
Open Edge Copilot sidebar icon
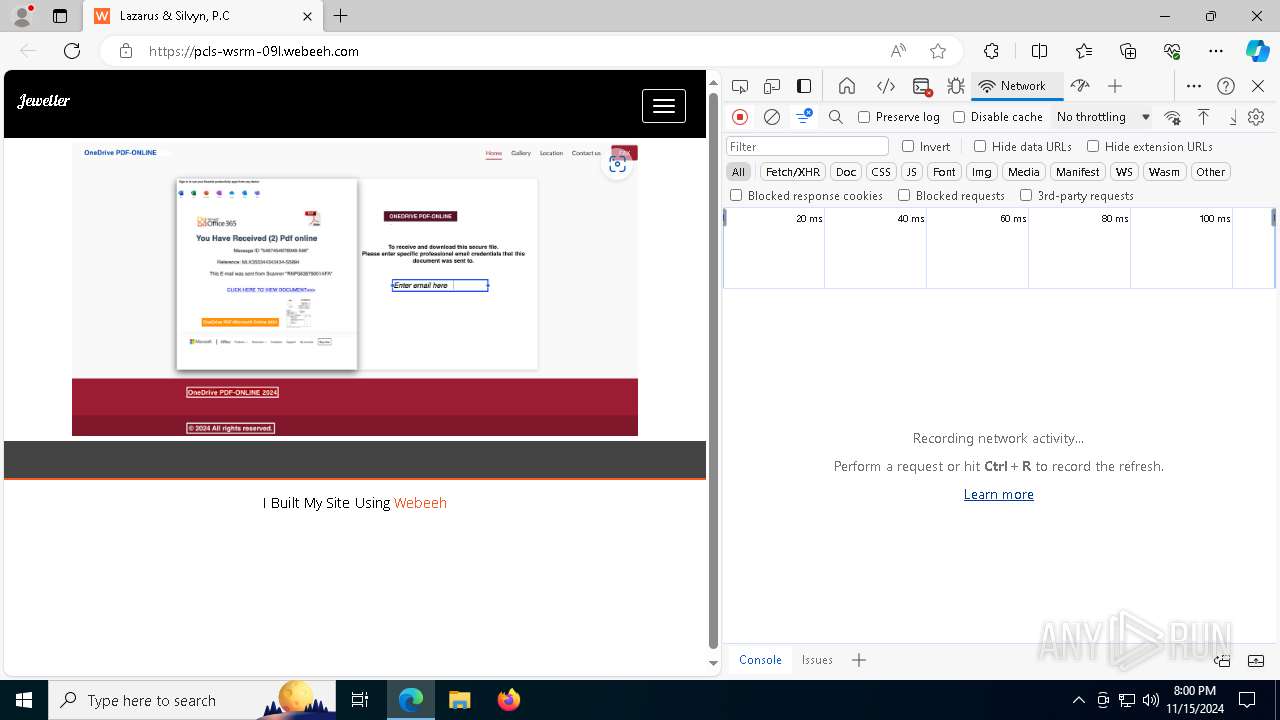click(x=1257, y=51)
